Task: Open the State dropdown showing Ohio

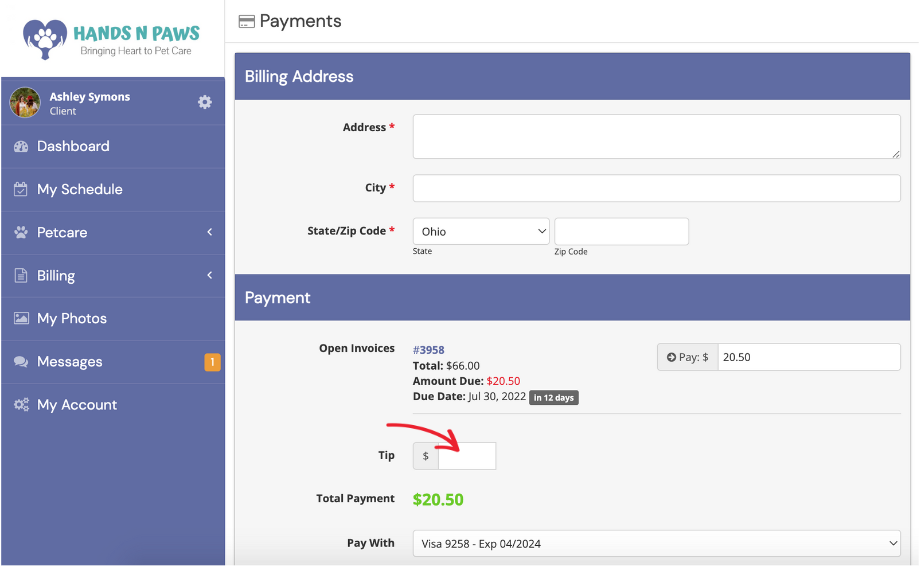Action: (481, 231)
